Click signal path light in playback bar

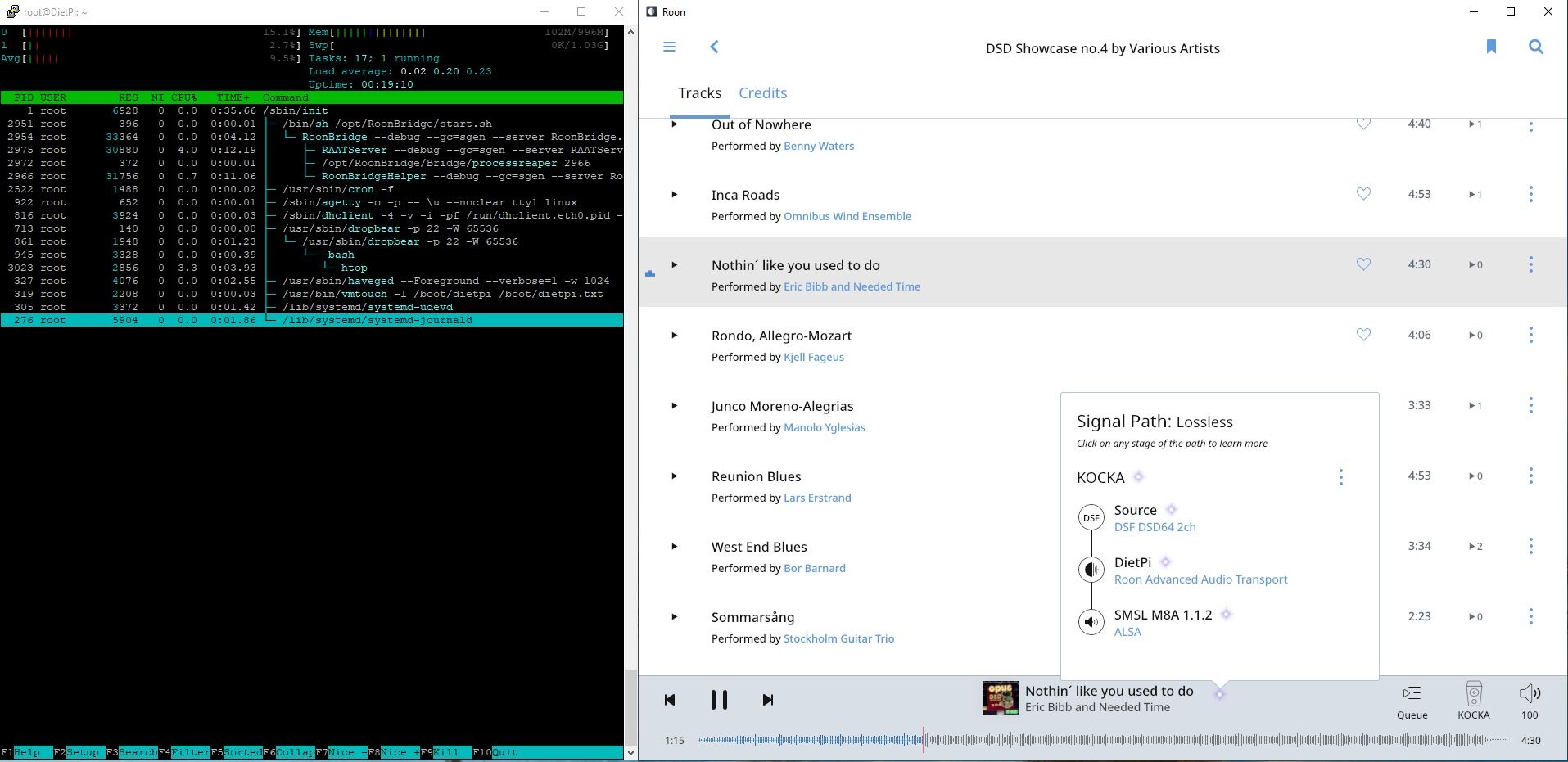[x=1219, y=694]
